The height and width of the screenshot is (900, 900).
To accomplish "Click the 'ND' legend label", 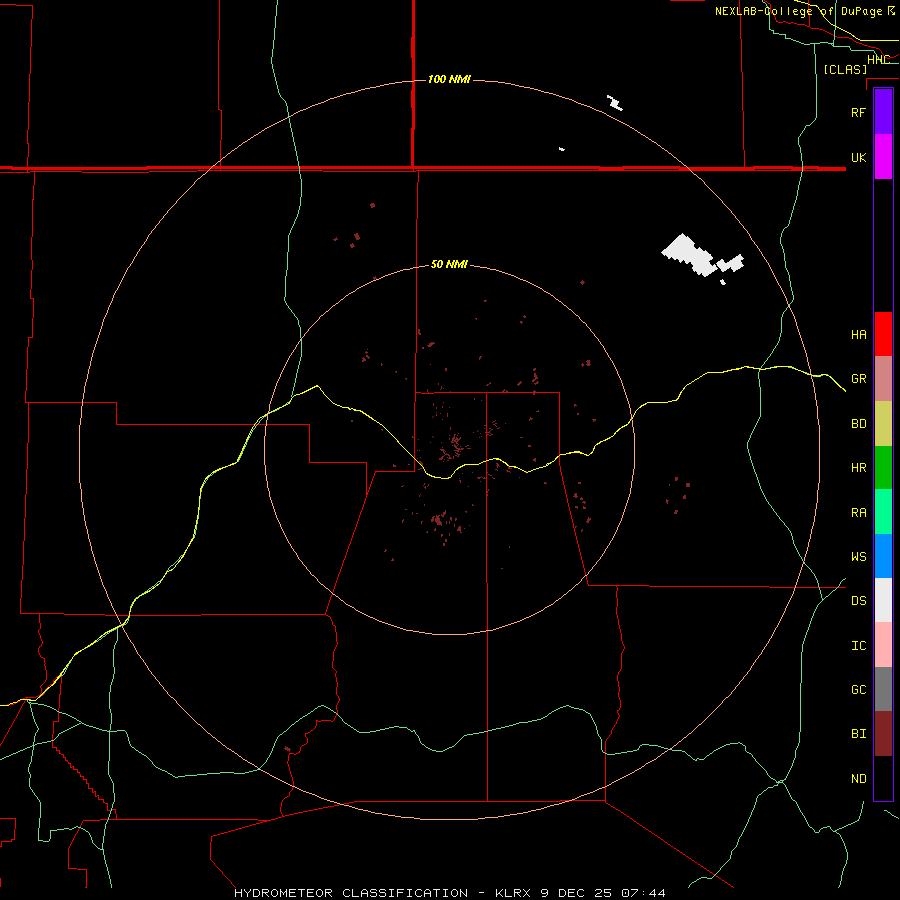I will coord(859,779).
